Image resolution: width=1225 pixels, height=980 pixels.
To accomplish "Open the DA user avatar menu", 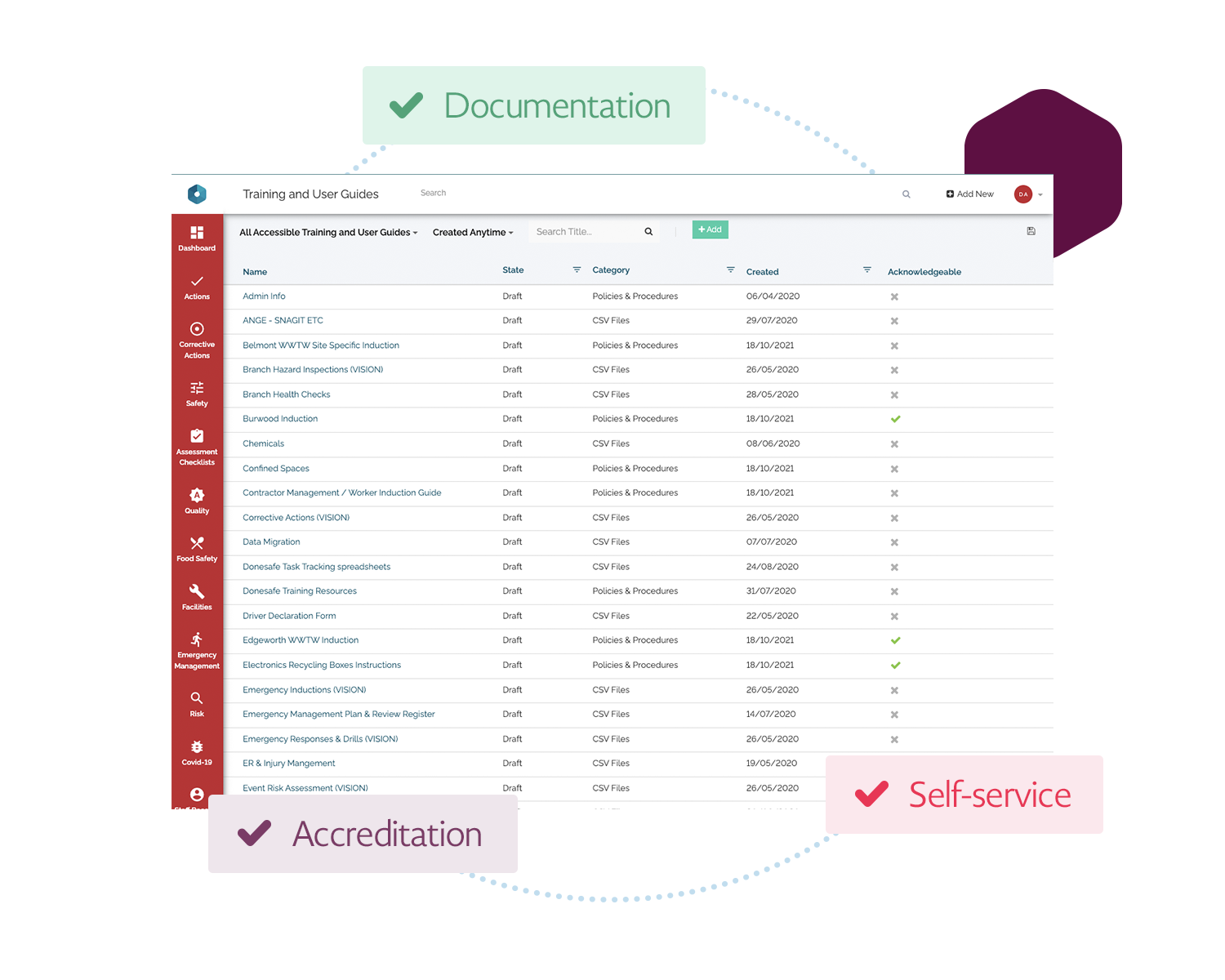I will 1023,194.
